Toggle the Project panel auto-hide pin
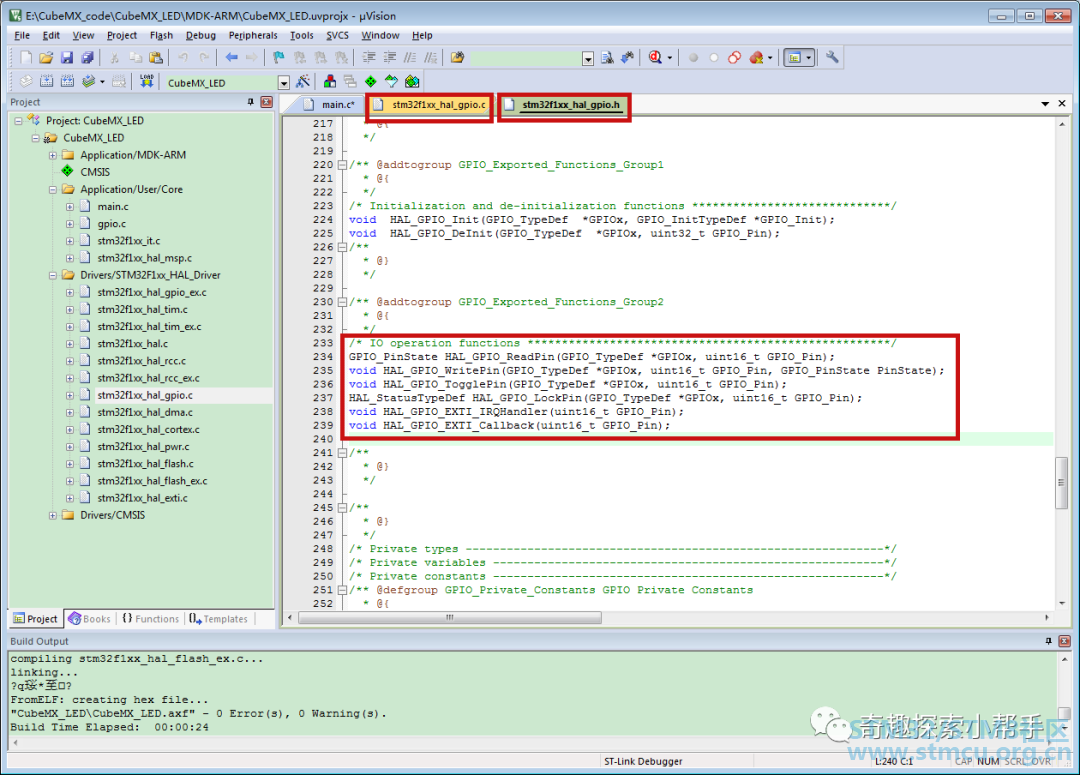Viewport: 1080px width, 775px height. pos(251,102)
